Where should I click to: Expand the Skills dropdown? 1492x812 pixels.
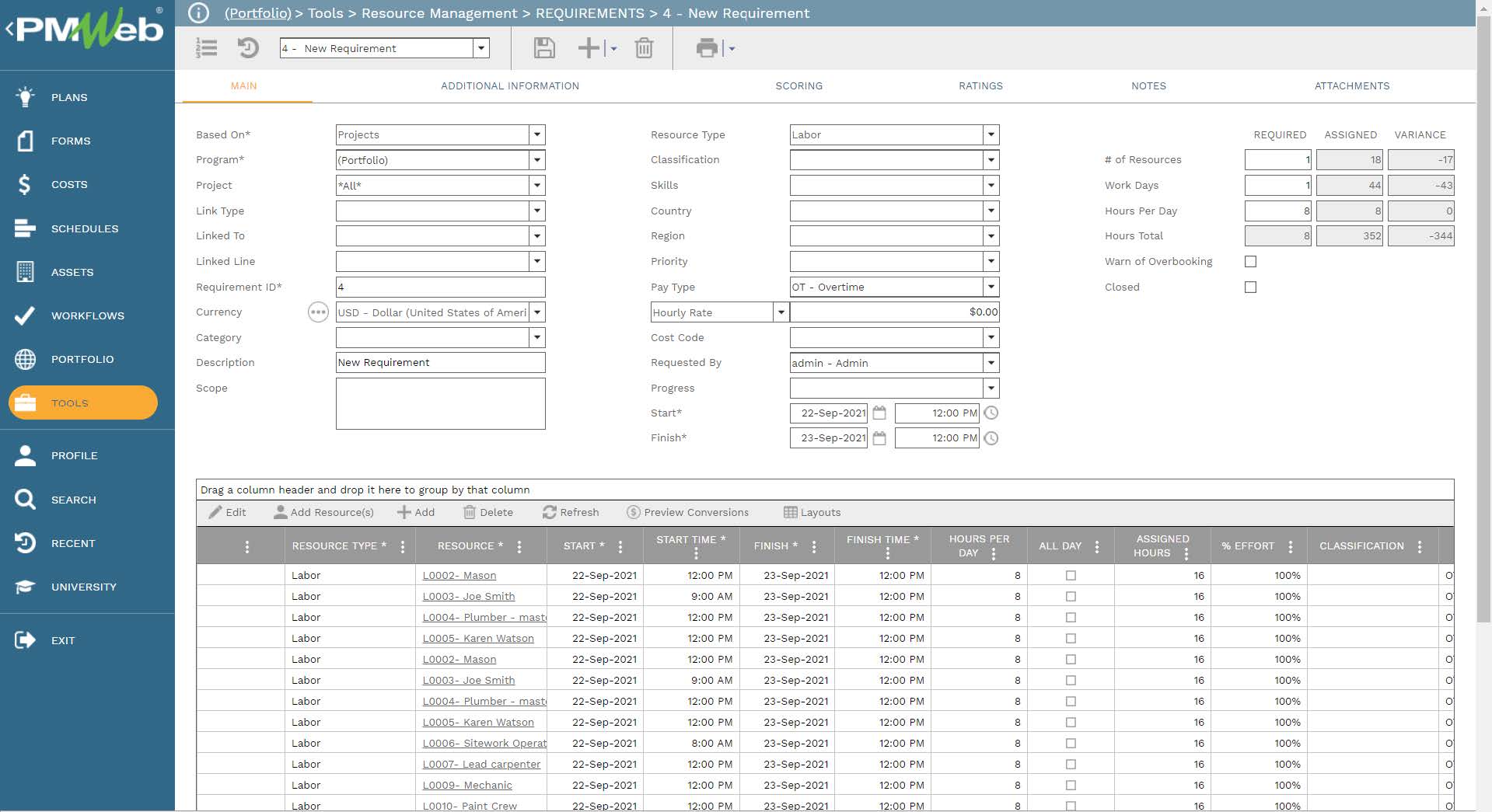[991, 185]
